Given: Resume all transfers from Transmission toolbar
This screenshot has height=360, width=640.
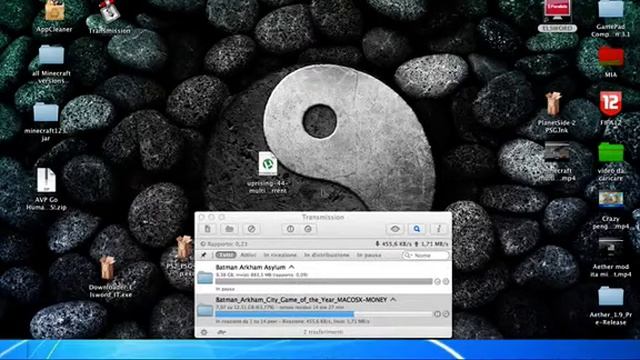Looking at the screenshot, I should pyautogui.click(x=308, y=229).
